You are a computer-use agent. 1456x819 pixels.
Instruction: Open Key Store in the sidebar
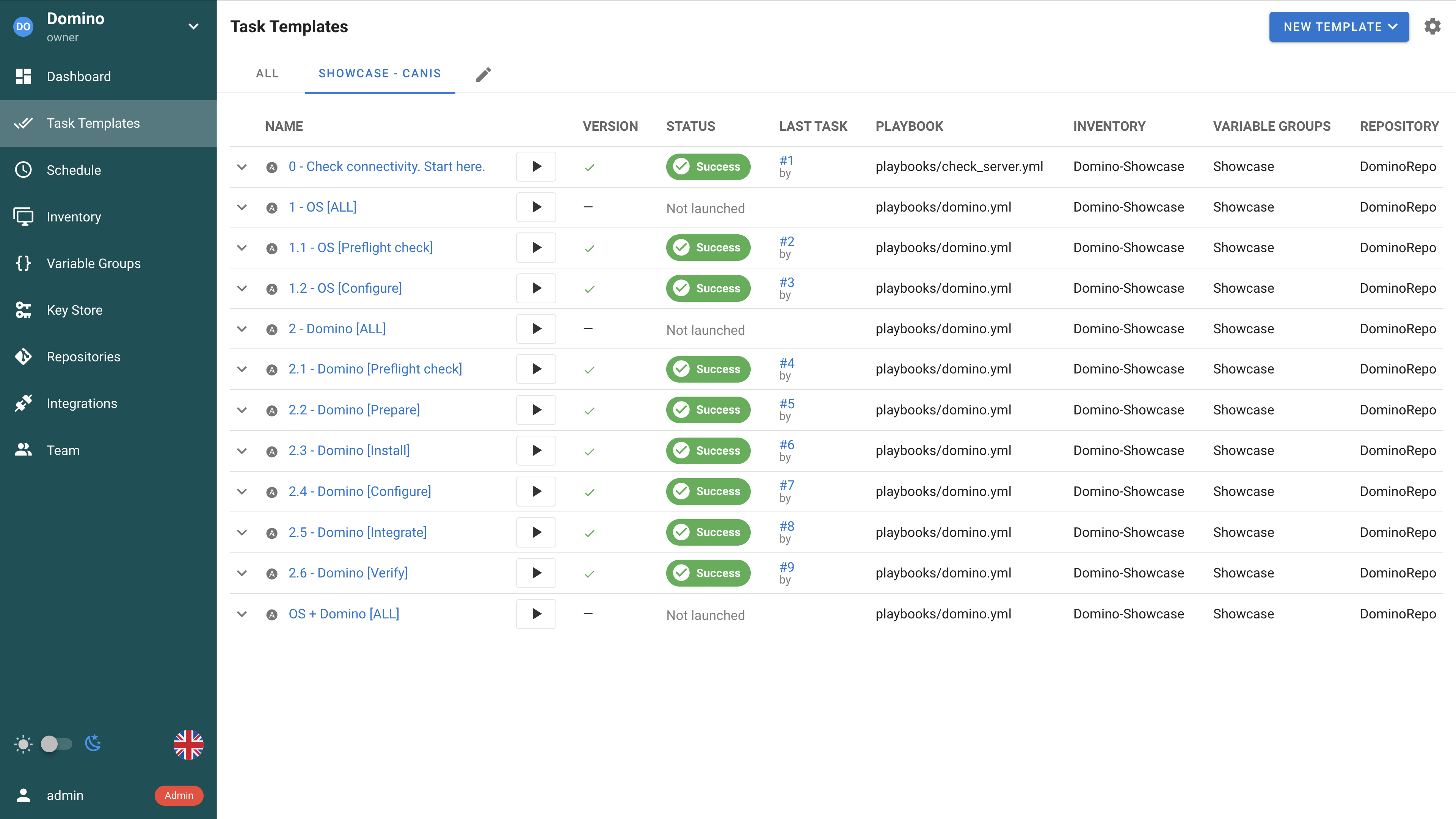coord(108,310)
